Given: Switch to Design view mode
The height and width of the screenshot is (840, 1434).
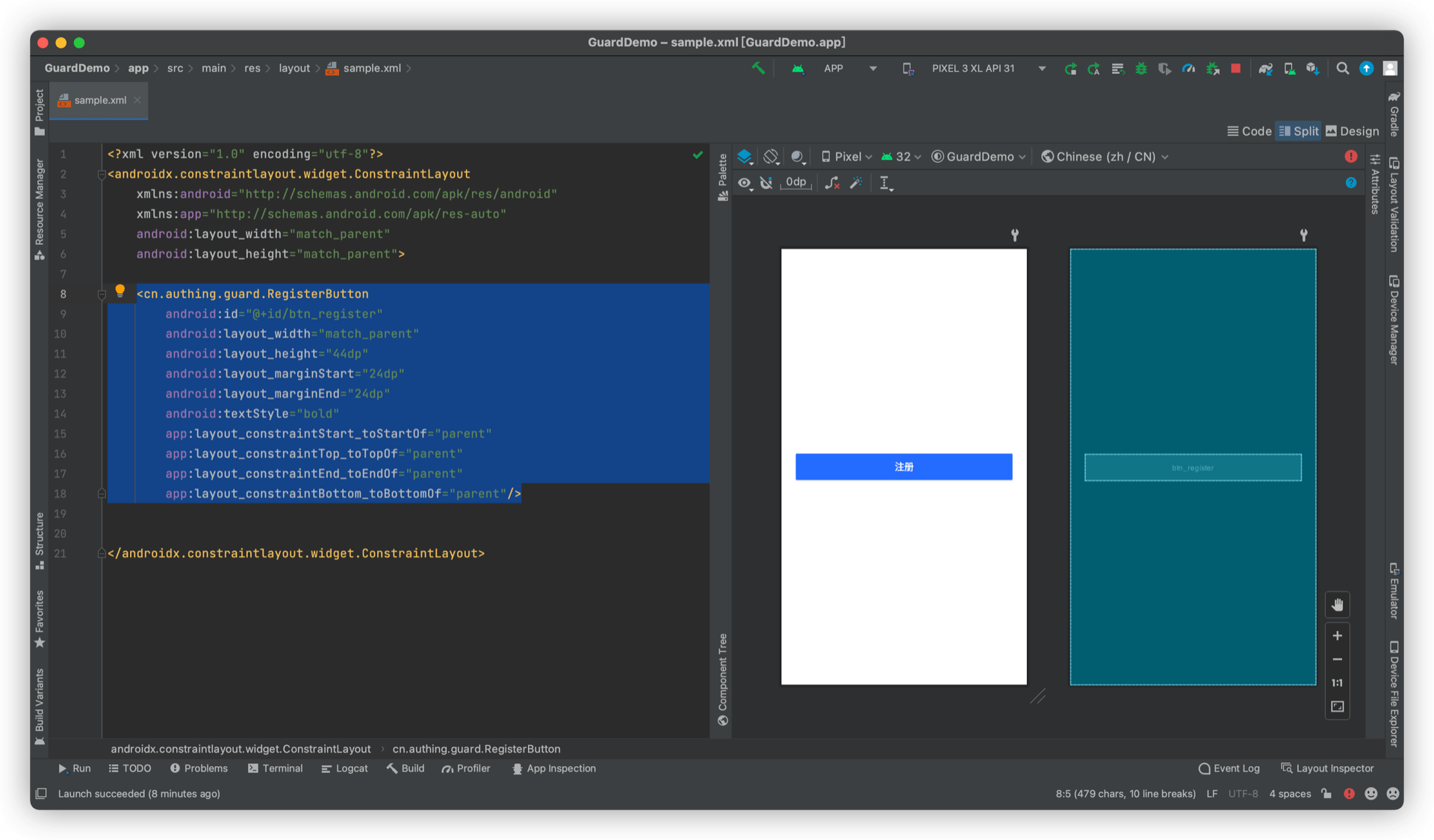Looking at the screenshot, I should (1353, 131).
